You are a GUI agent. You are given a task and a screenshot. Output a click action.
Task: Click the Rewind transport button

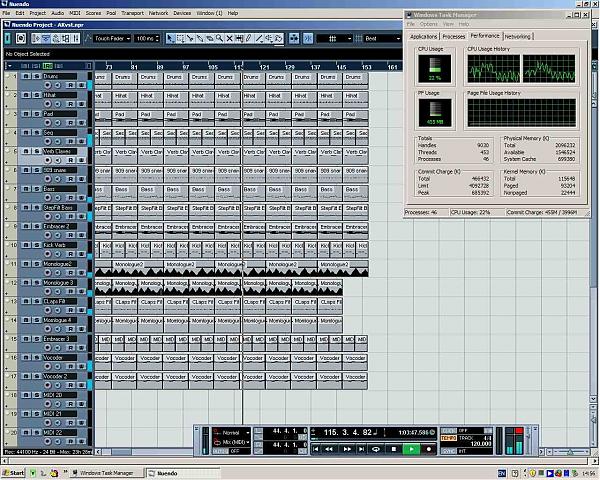330,449
